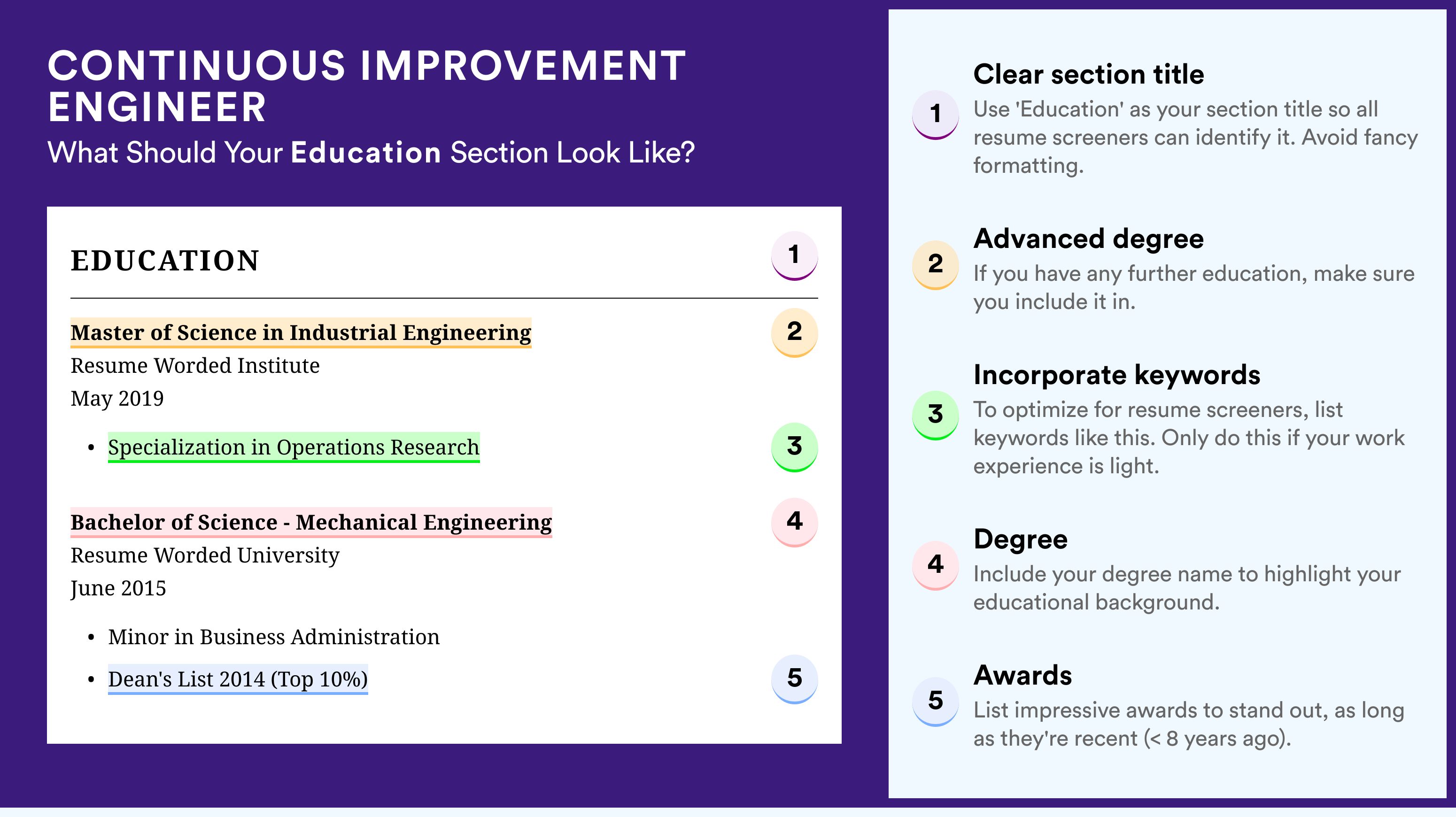Click the Clear section title heading
The height and width of the screenshot is (817, 1456).
[1089, 74]
